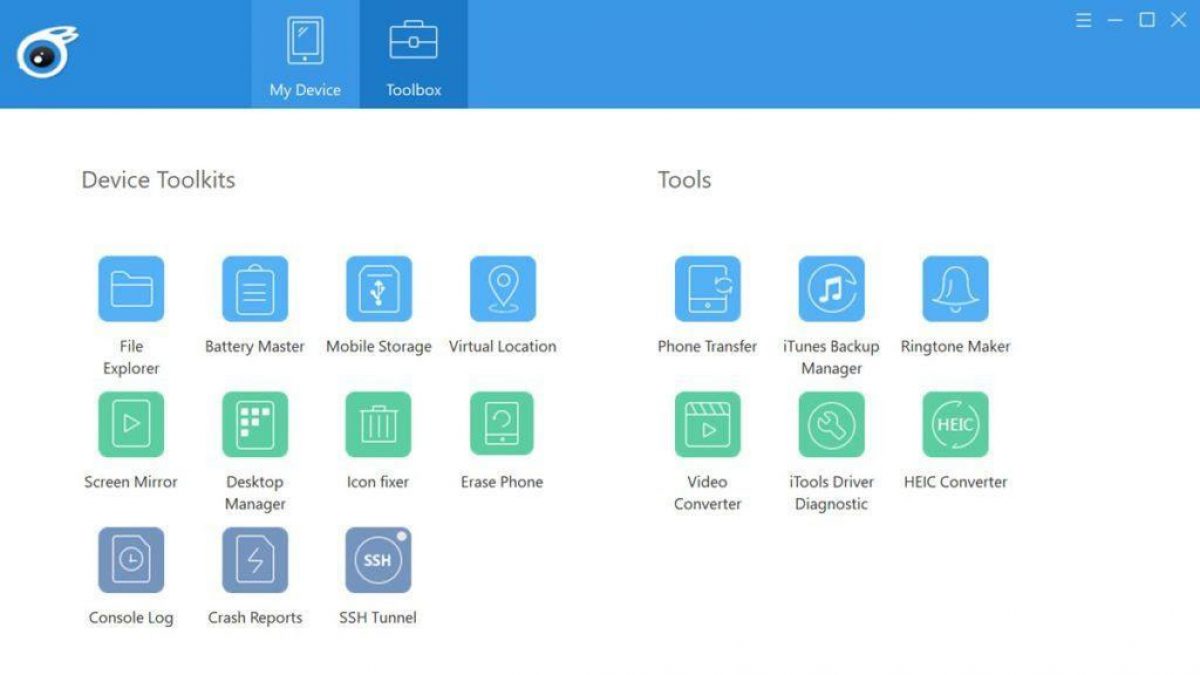Open the Console Log icon
Image resolution: width=1200 pixels, height=675 pixels.
pyautogui.click(x=131, y=560)
